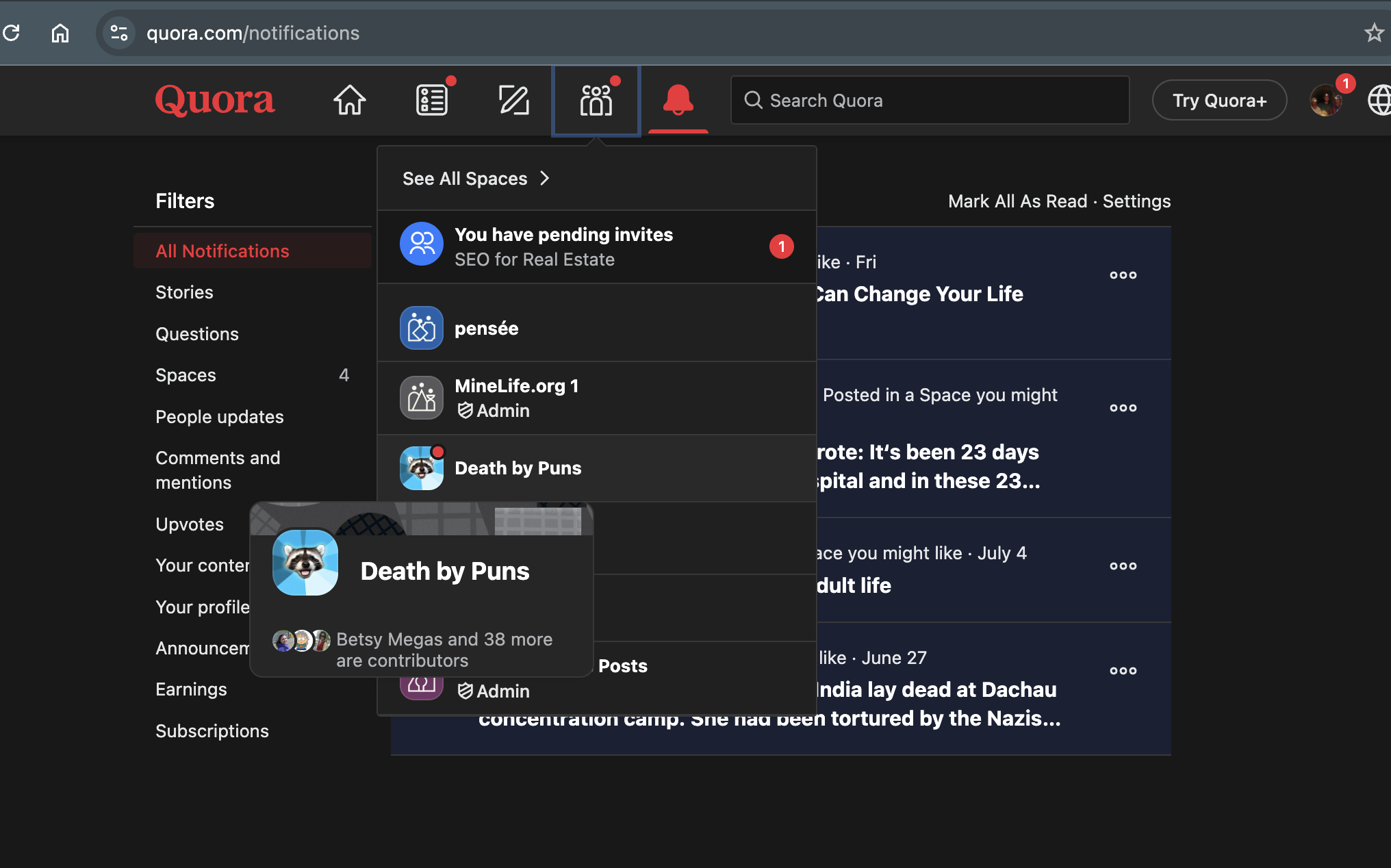Select the Your content filter

click(202, 565)
